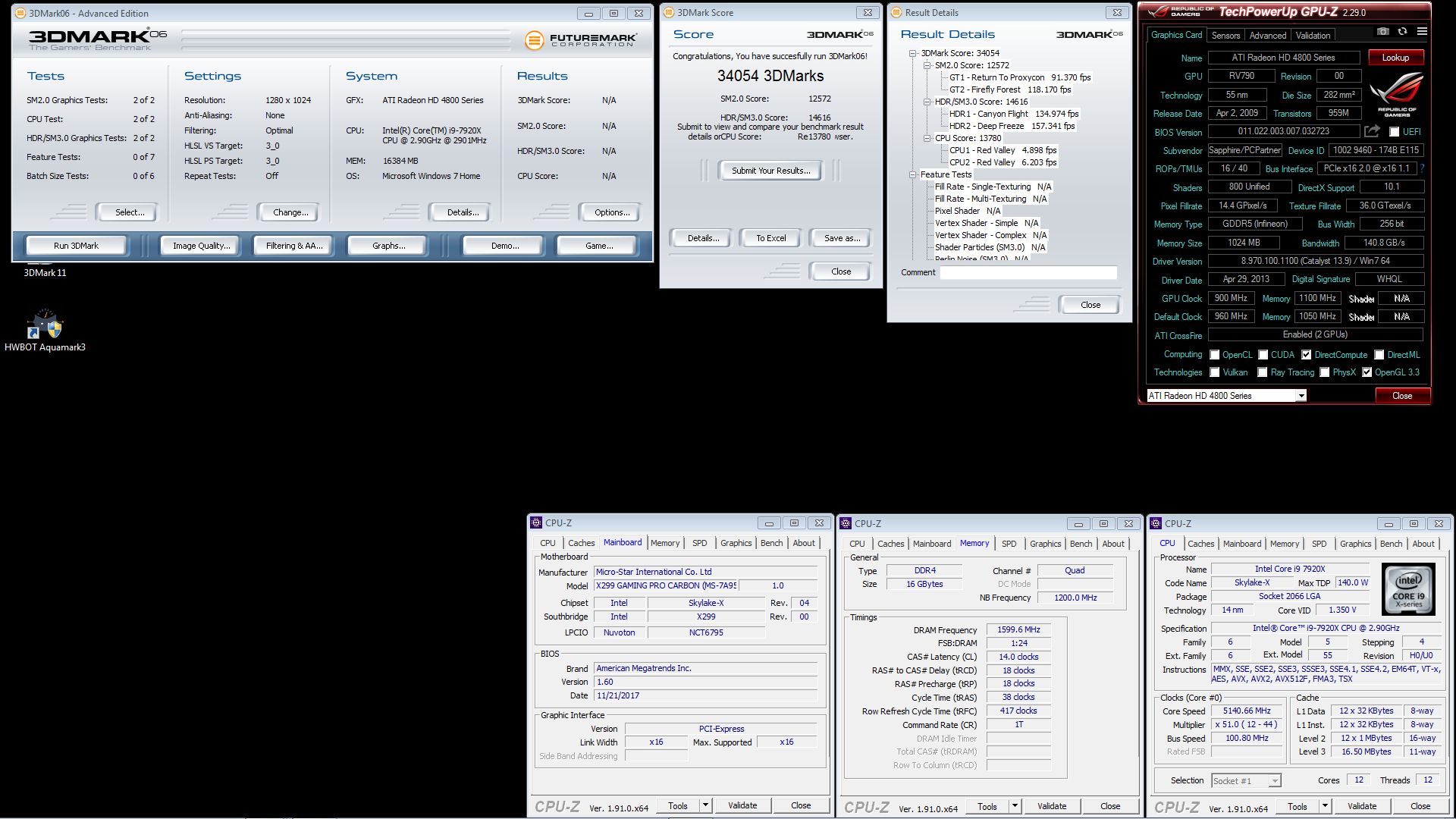Viewport: 1456px width, 819px height.
Task: Switch to the Validation tab in GPU-Z
Action: pyautogui.click(x=1313, y=36)
